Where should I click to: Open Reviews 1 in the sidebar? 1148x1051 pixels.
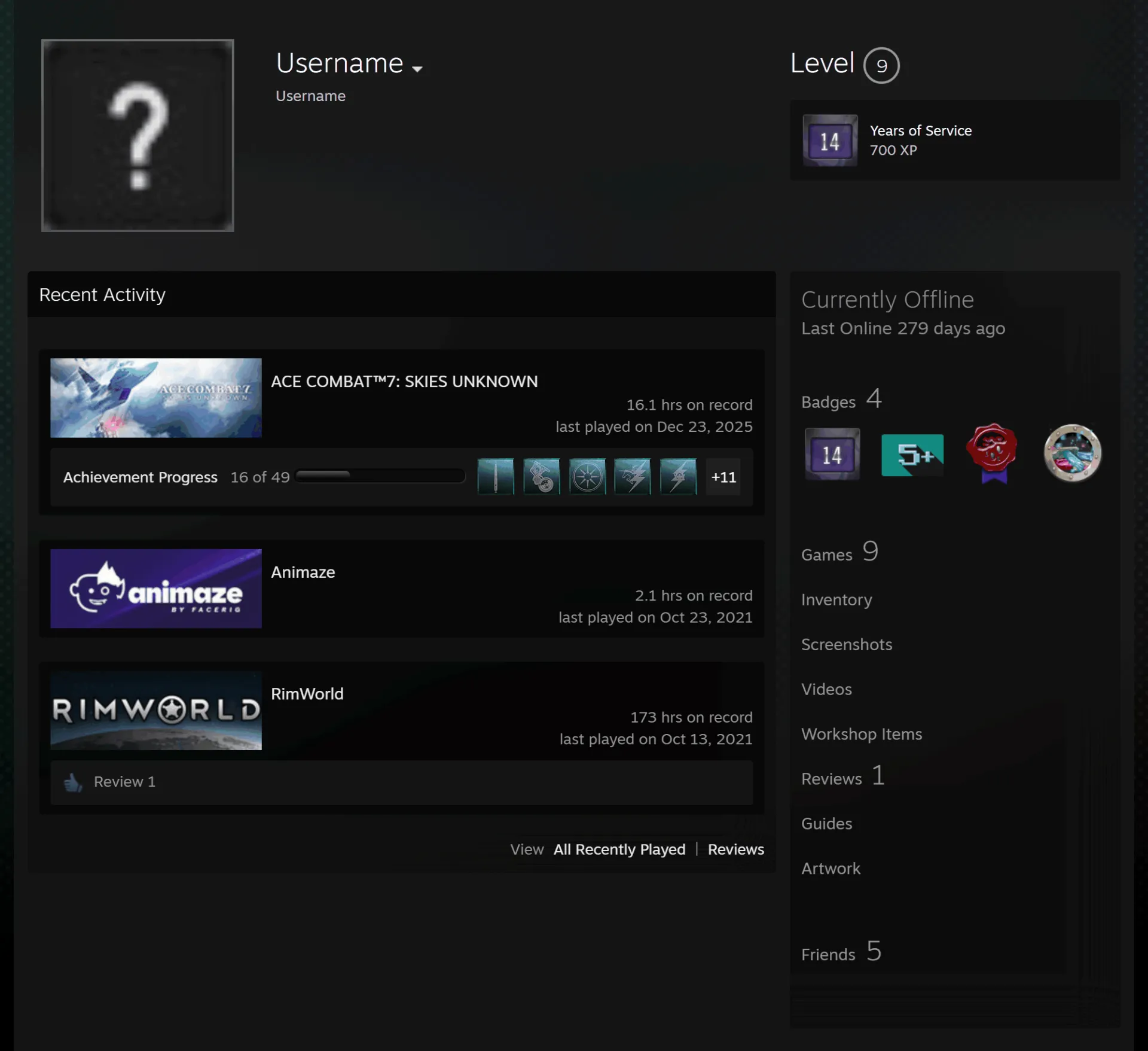843,776
